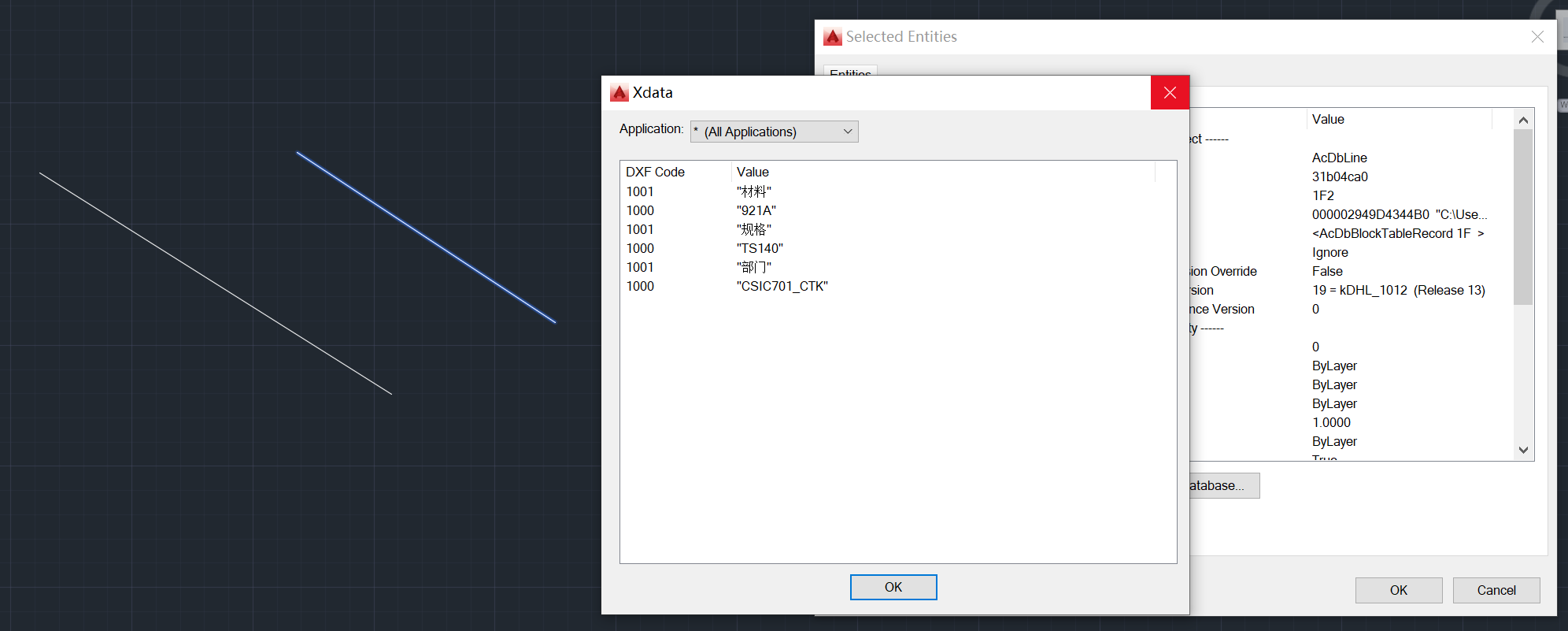Click the AutoCAD icon in Xdata title bar
The height and width of the screenshot is (631, 1568).
(619, 93)
